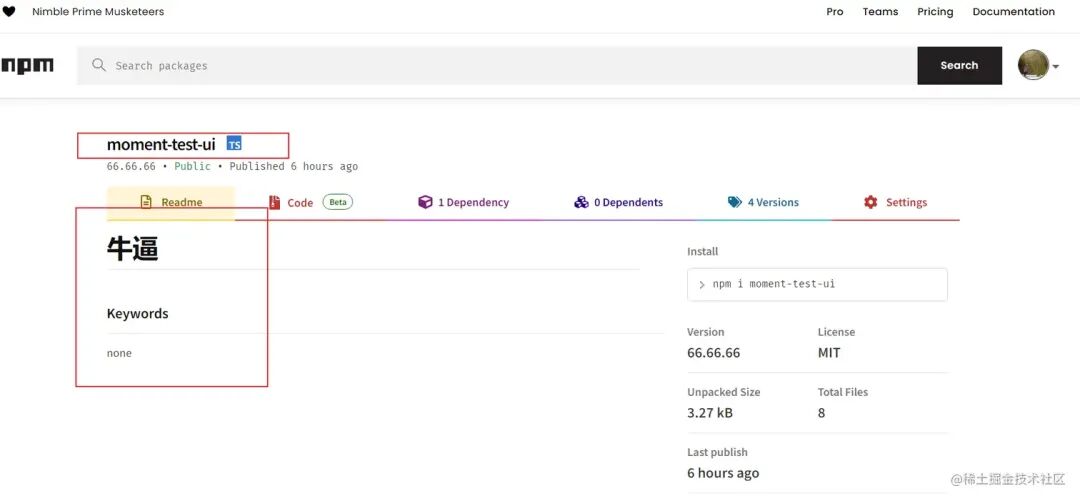Click the Published 6 hours ago text
Viewport: 1080px width, 501px height.
click(293, 166)
